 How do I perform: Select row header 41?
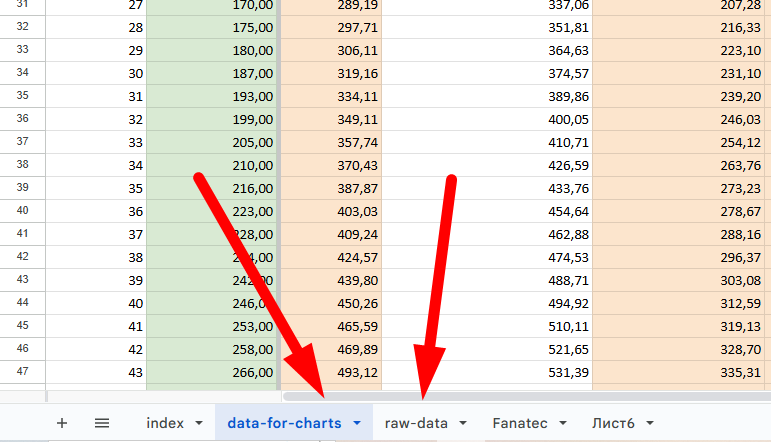click(23, 234)
